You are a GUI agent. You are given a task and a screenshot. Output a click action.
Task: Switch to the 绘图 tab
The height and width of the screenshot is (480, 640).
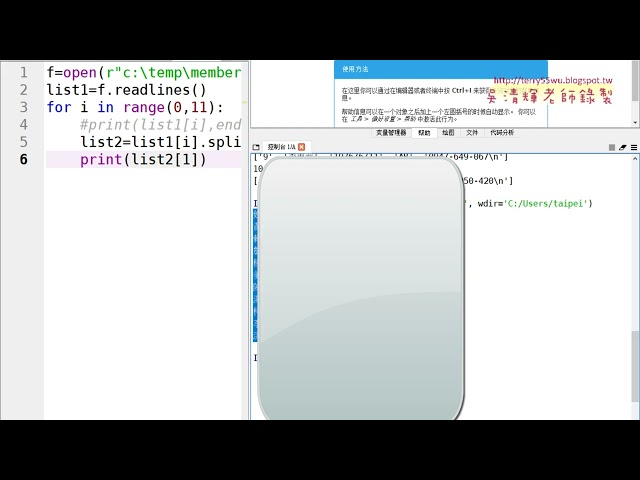[x=448, y=133]
